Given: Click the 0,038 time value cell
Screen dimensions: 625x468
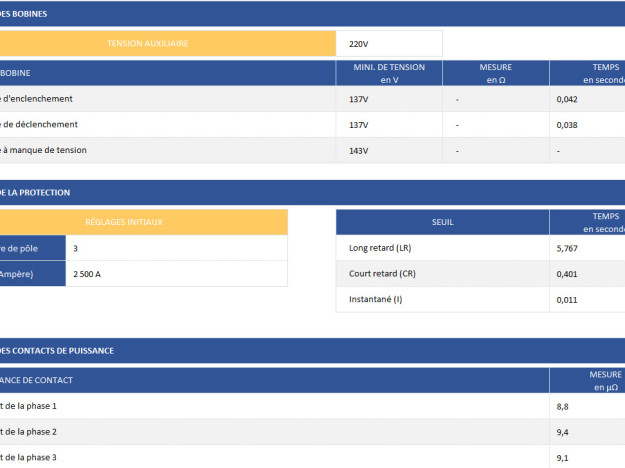Looking at the screenshot, I should (588, 125).
